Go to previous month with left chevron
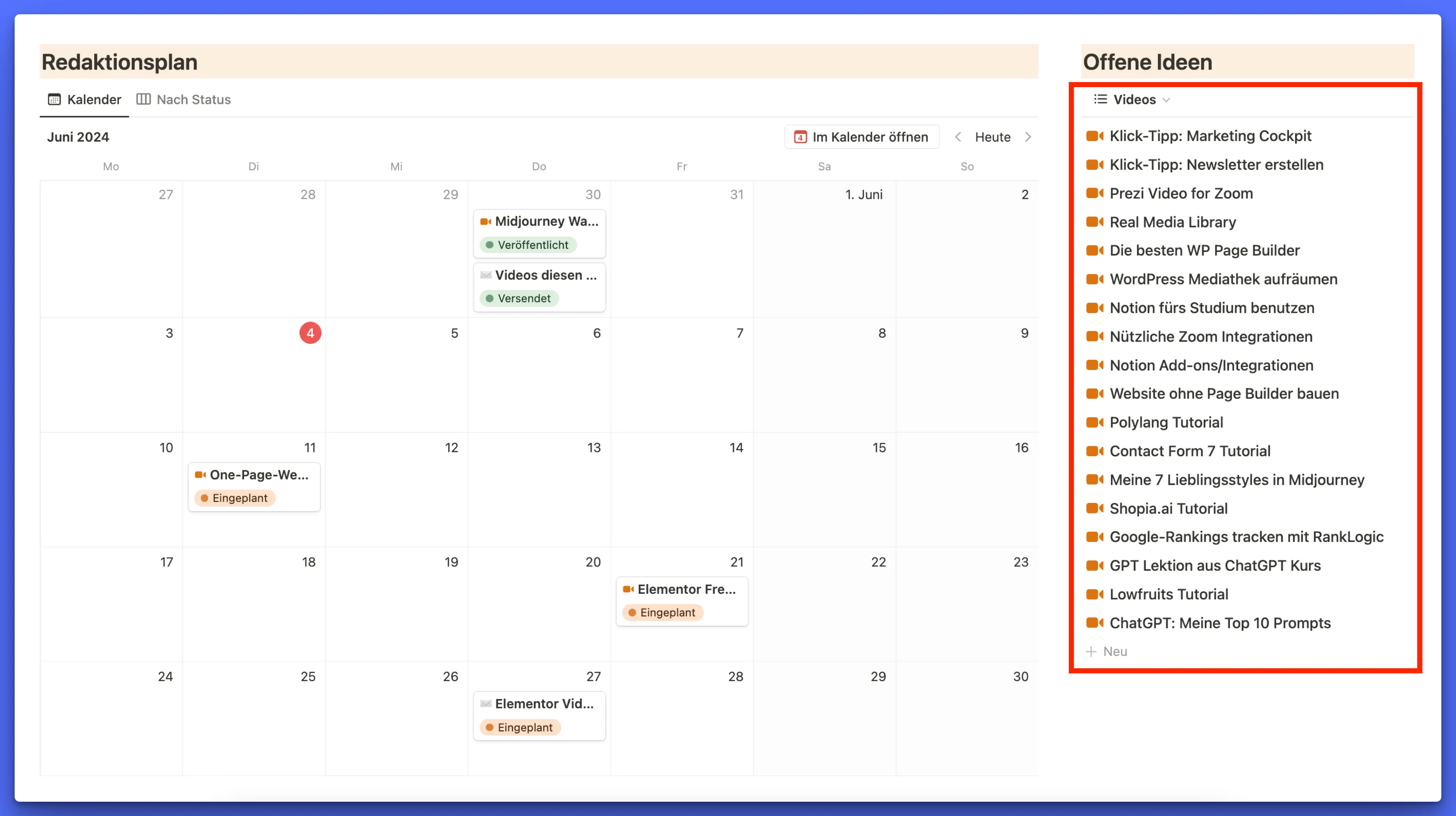This screenshot has height=816, width=1456. pos(958,137)
